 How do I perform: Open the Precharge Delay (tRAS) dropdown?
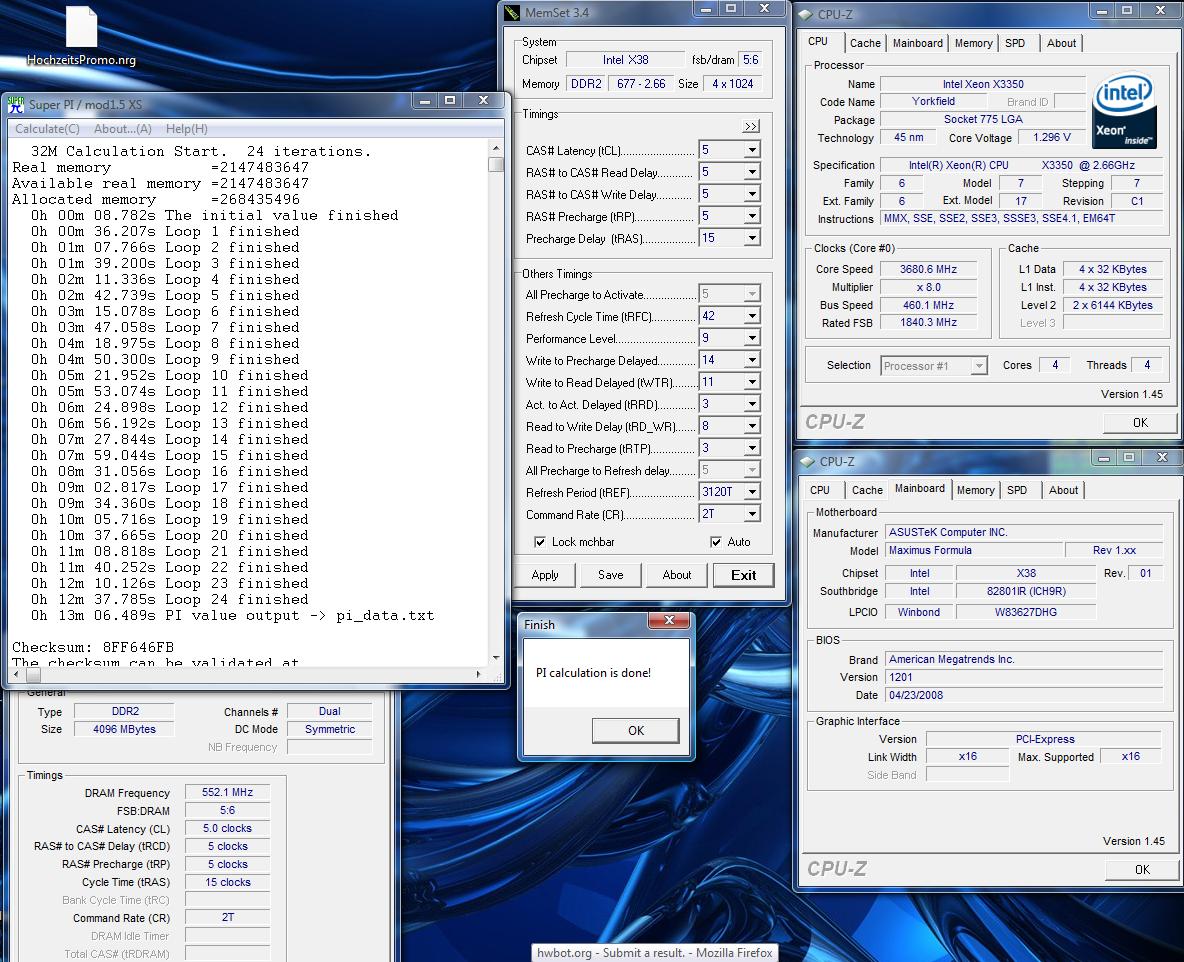(x=752, y=238)
